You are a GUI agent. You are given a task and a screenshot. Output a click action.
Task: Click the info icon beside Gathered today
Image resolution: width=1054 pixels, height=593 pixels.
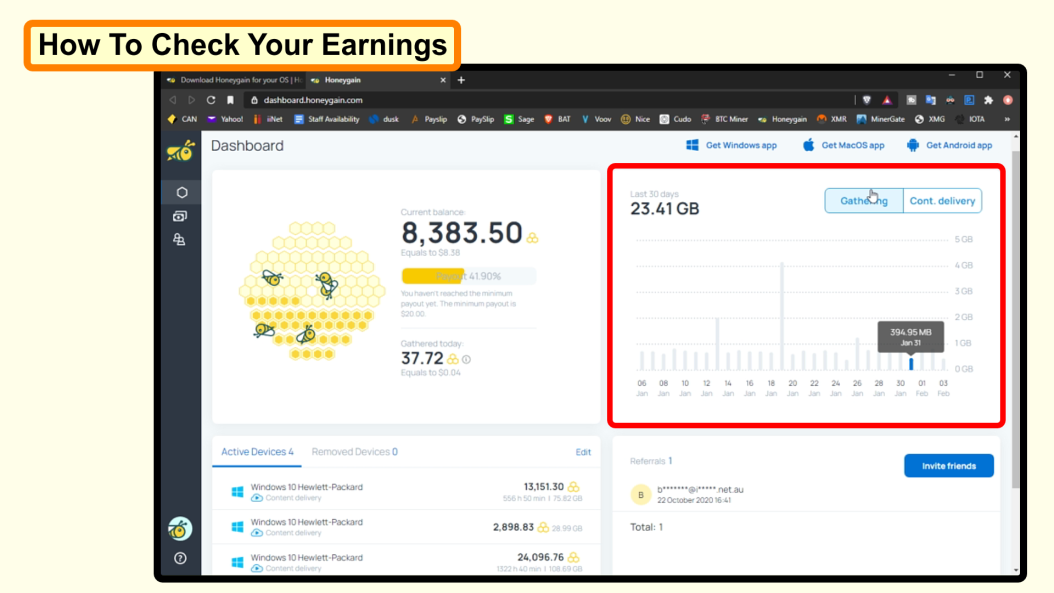click(x=467, y=360)
